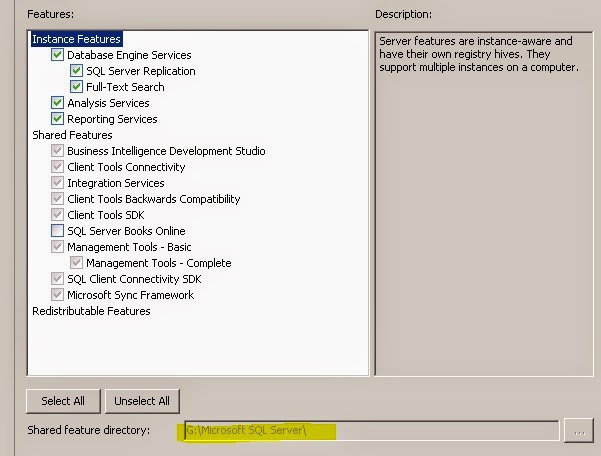Viewport: 601px width, 456px height.
Task: Toggle Management Tools - Complete checkbox
Action: (x=76, y=262)
